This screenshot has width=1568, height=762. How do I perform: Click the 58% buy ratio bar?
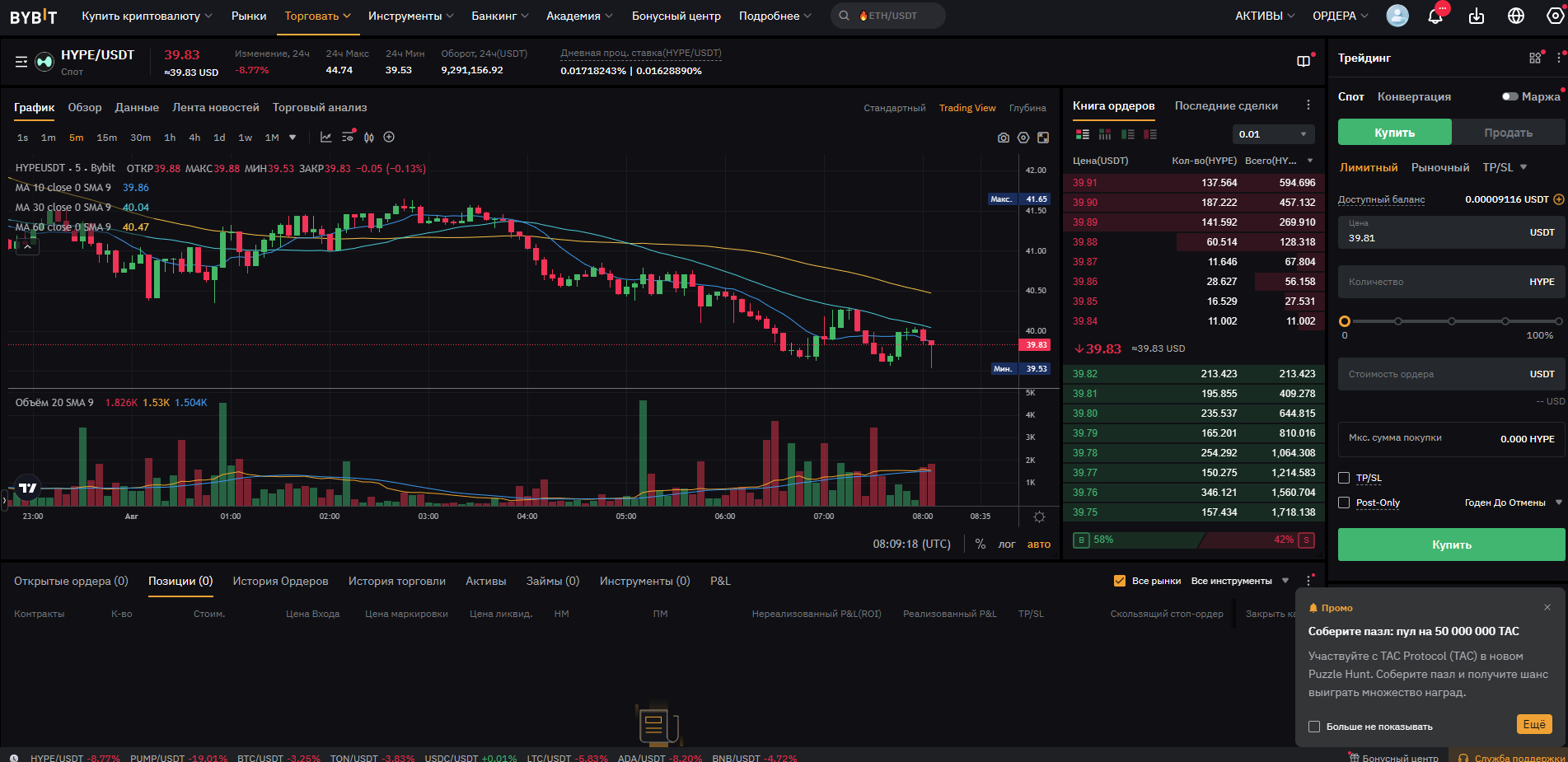click(x=1137, y=540)
